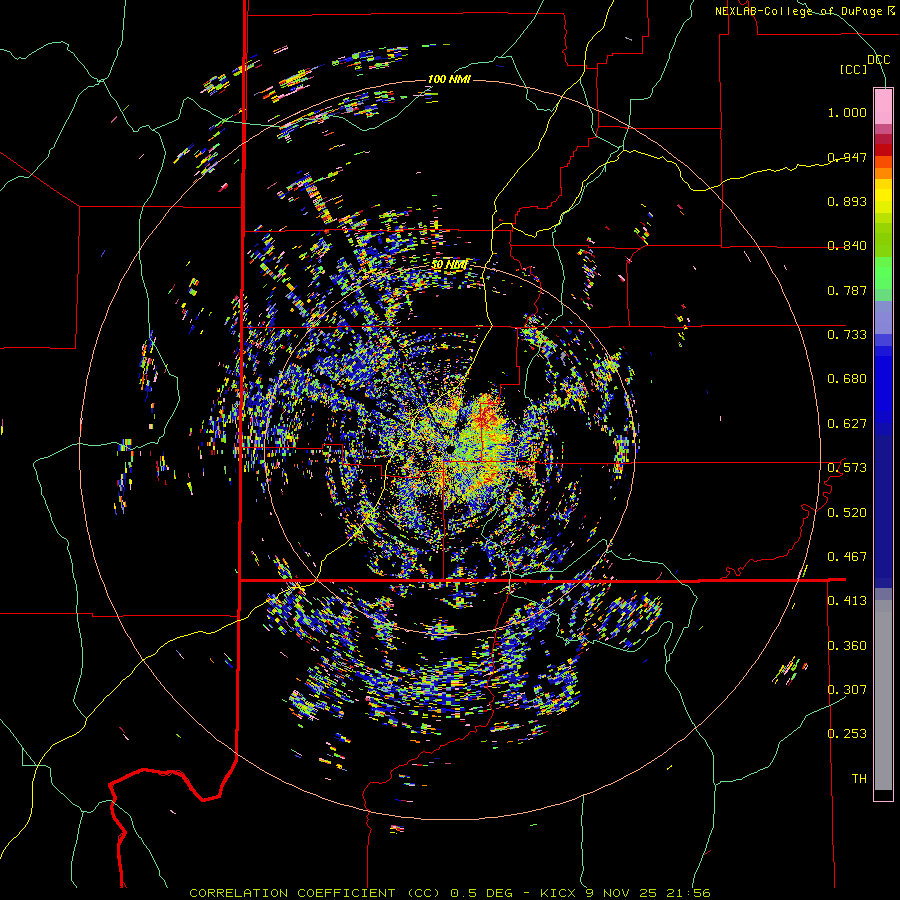The width and height of the screenshot is (900, 900).
Task: Click the [CC] unit label
Action: pos(854,69)
